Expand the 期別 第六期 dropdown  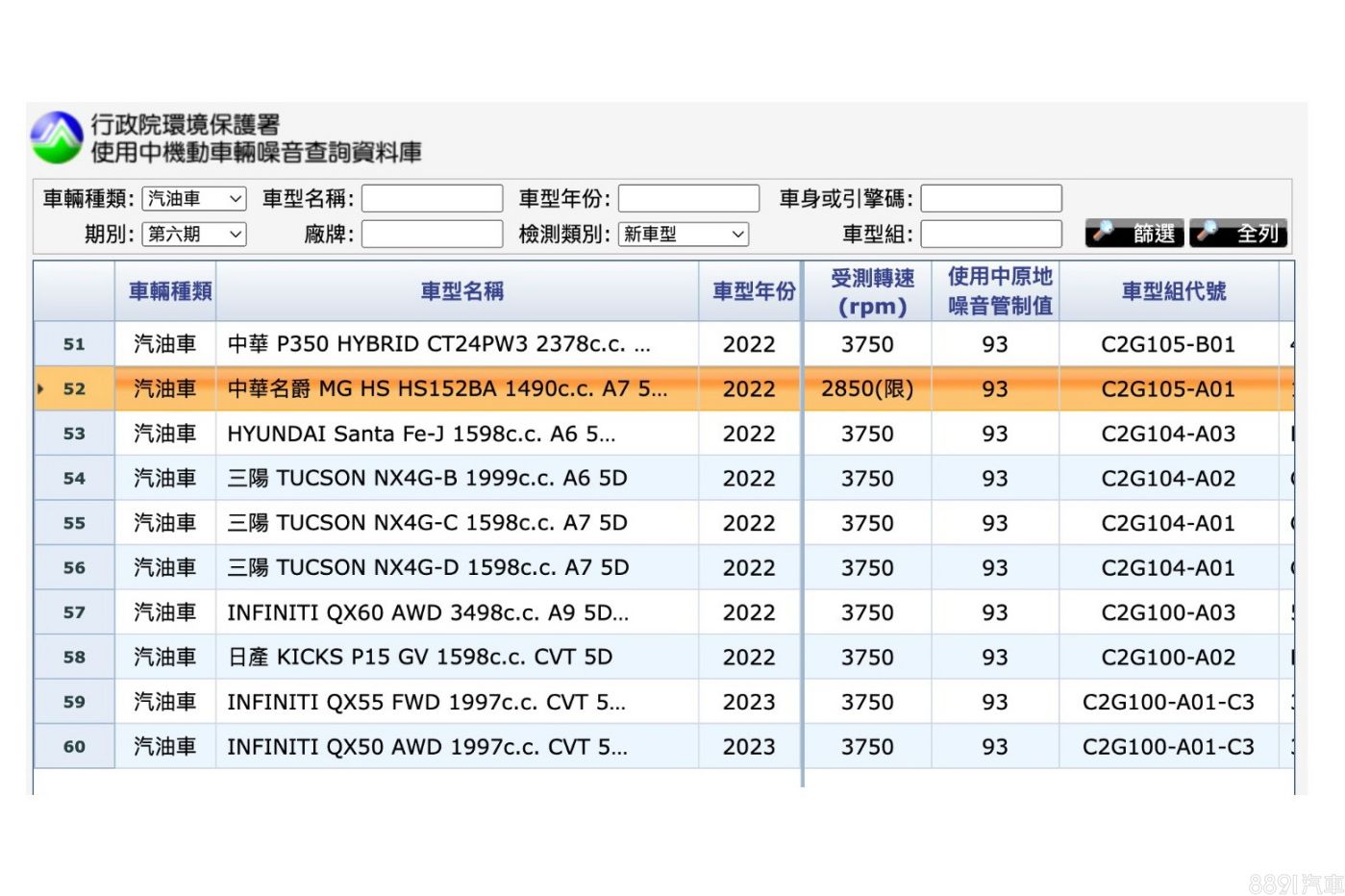pyautogui.click(x=194, y=234)
